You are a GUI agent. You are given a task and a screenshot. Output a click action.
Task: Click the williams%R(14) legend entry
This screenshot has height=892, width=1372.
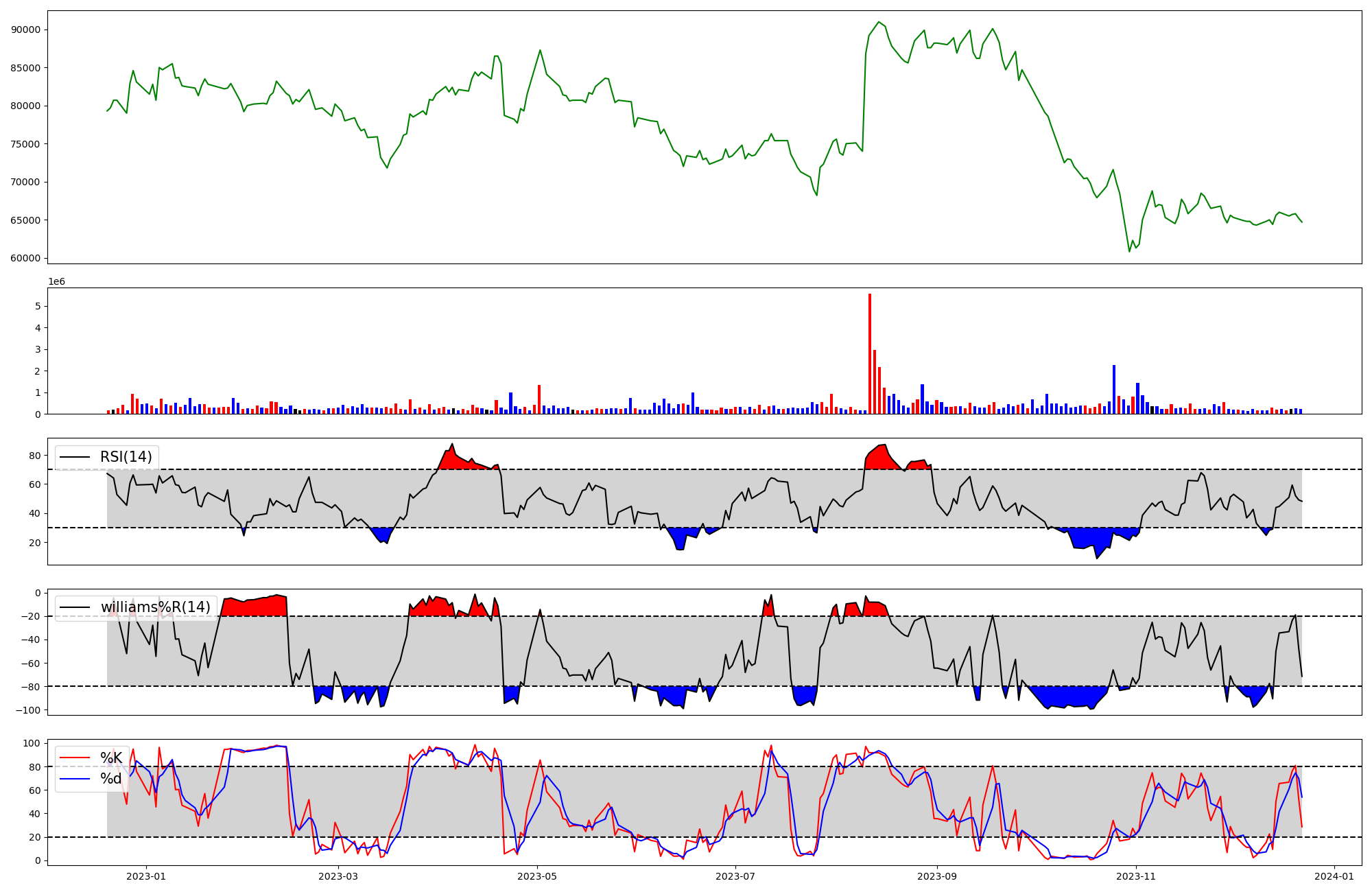coord(155,607)
